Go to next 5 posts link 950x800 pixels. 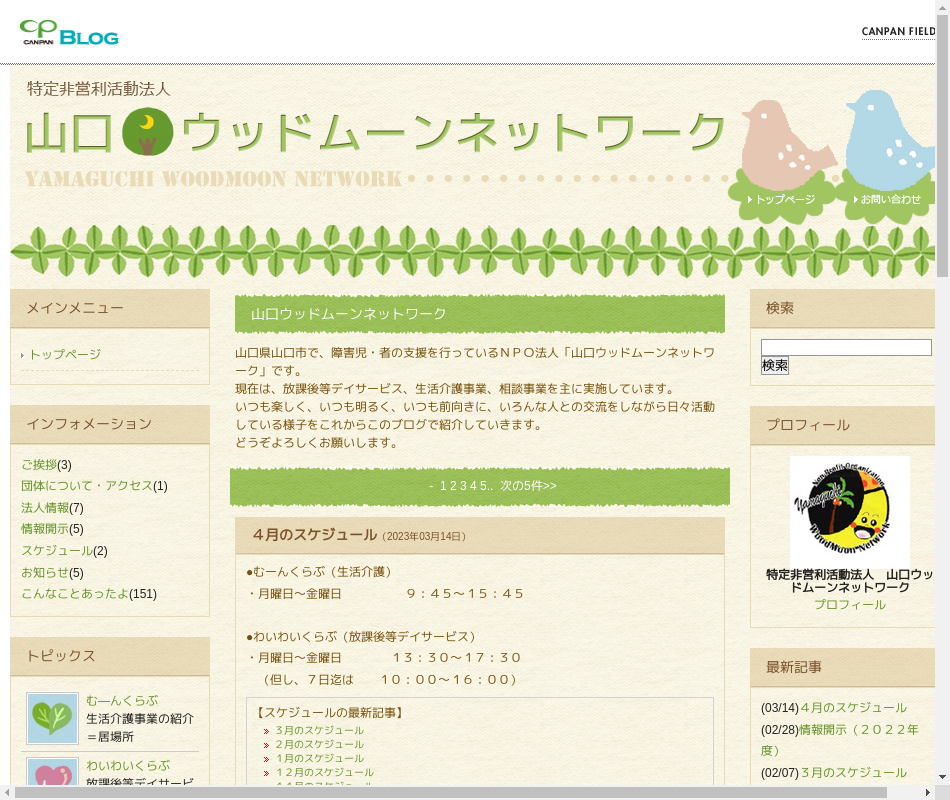[528, 486]
